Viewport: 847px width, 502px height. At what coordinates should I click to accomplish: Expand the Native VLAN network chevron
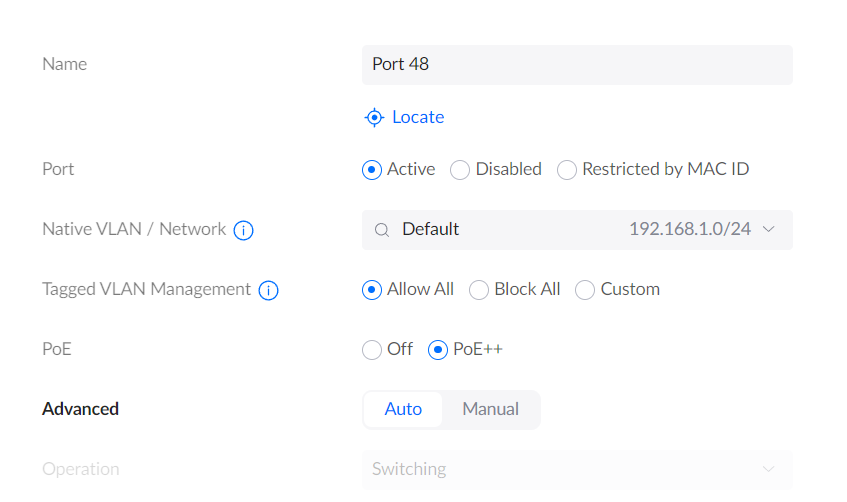click(769, 229)
